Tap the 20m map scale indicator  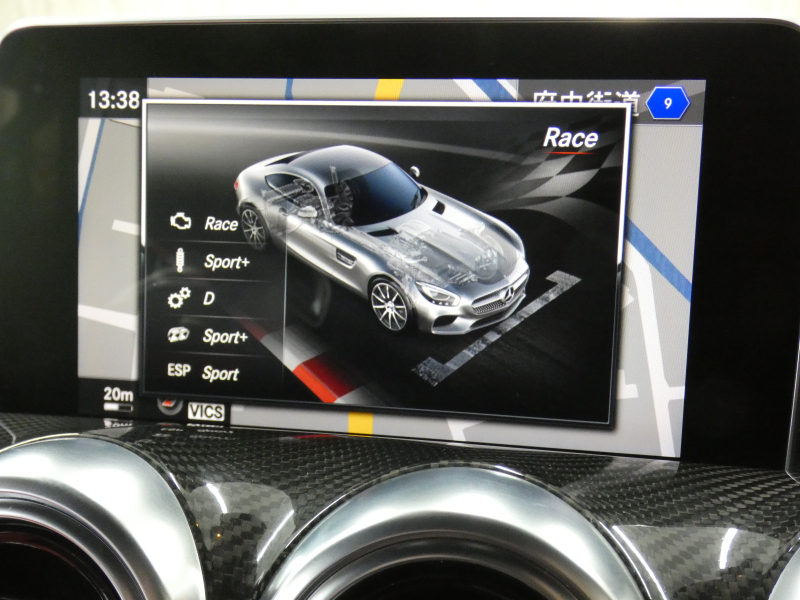[x=118, y=398]
